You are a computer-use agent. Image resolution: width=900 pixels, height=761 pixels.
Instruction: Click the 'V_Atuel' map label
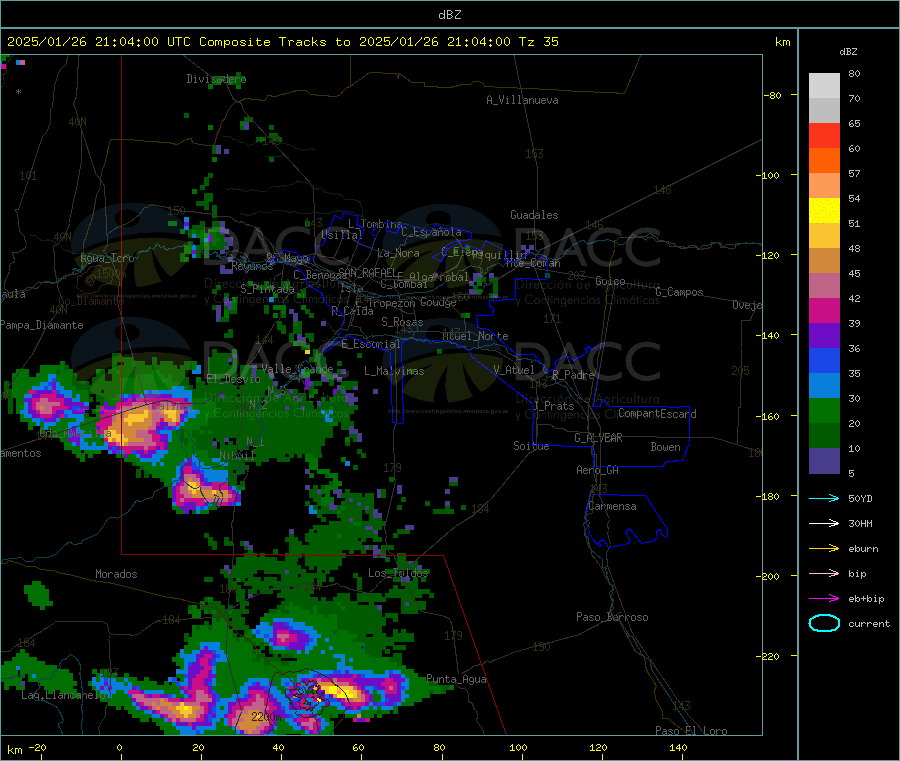(514, 370)
